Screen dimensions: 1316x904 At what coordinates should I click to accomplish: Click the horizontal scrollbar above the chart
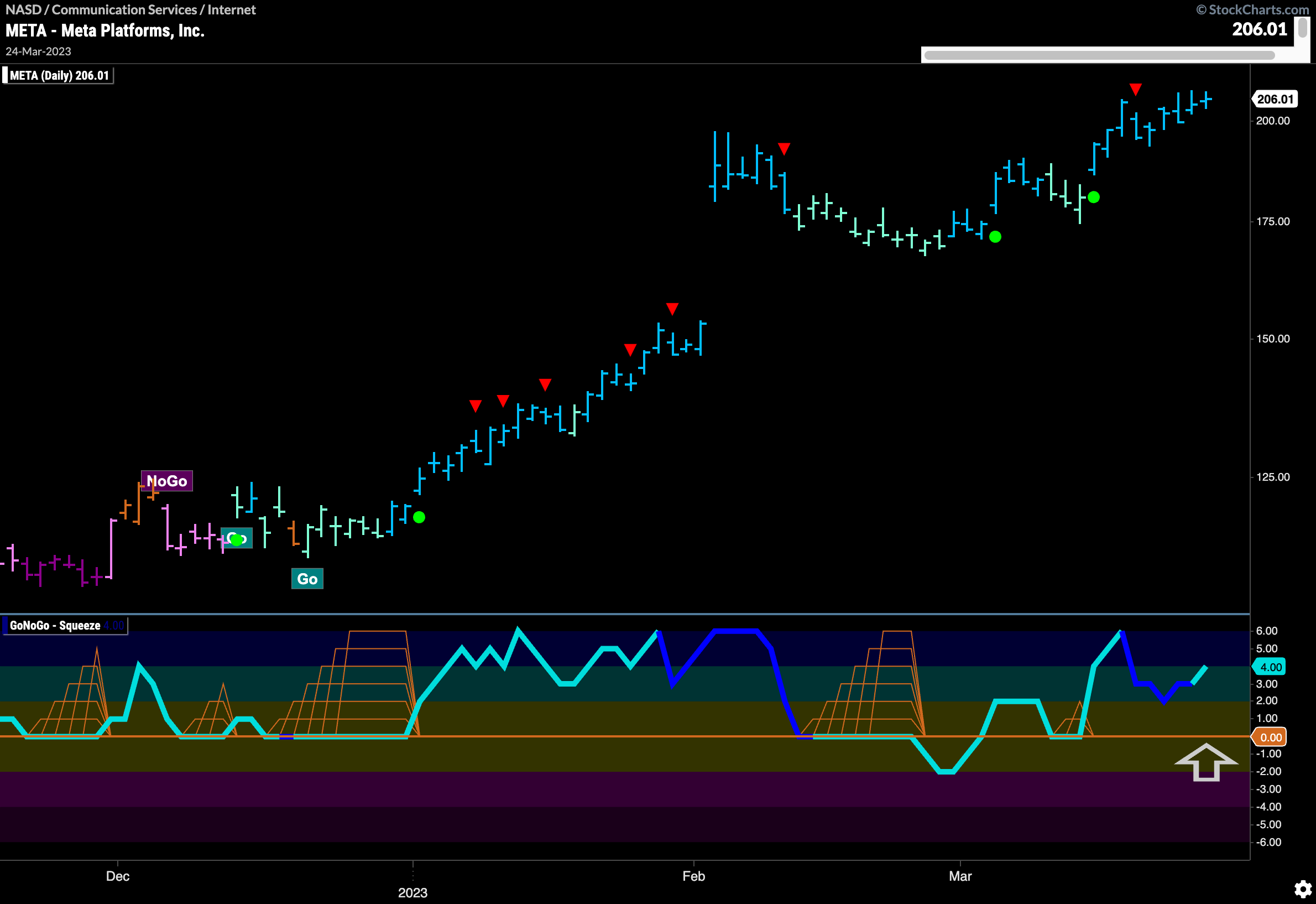point(1099,55)
